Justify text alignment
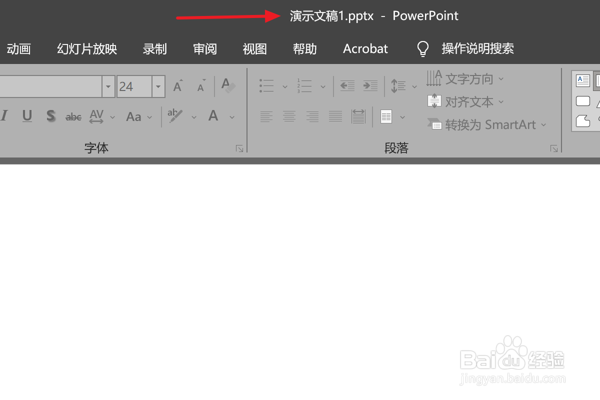The image size is (600, 400). [335, 116]
